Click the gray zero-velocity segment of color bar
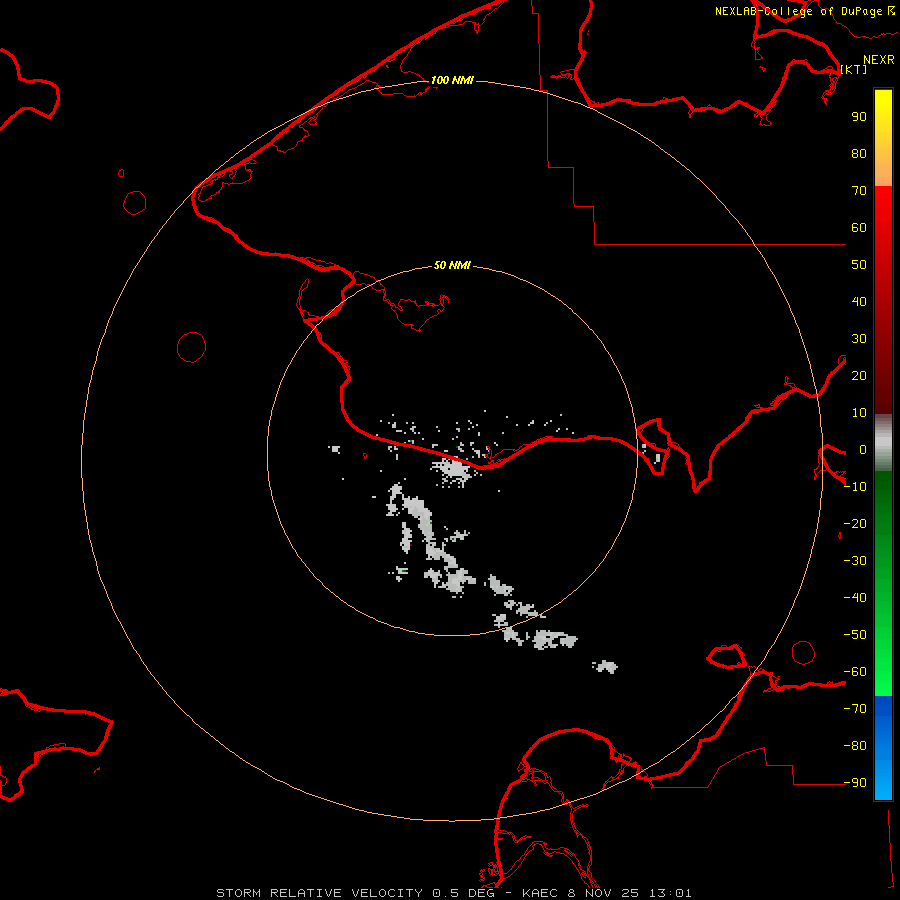 point(883,443)
